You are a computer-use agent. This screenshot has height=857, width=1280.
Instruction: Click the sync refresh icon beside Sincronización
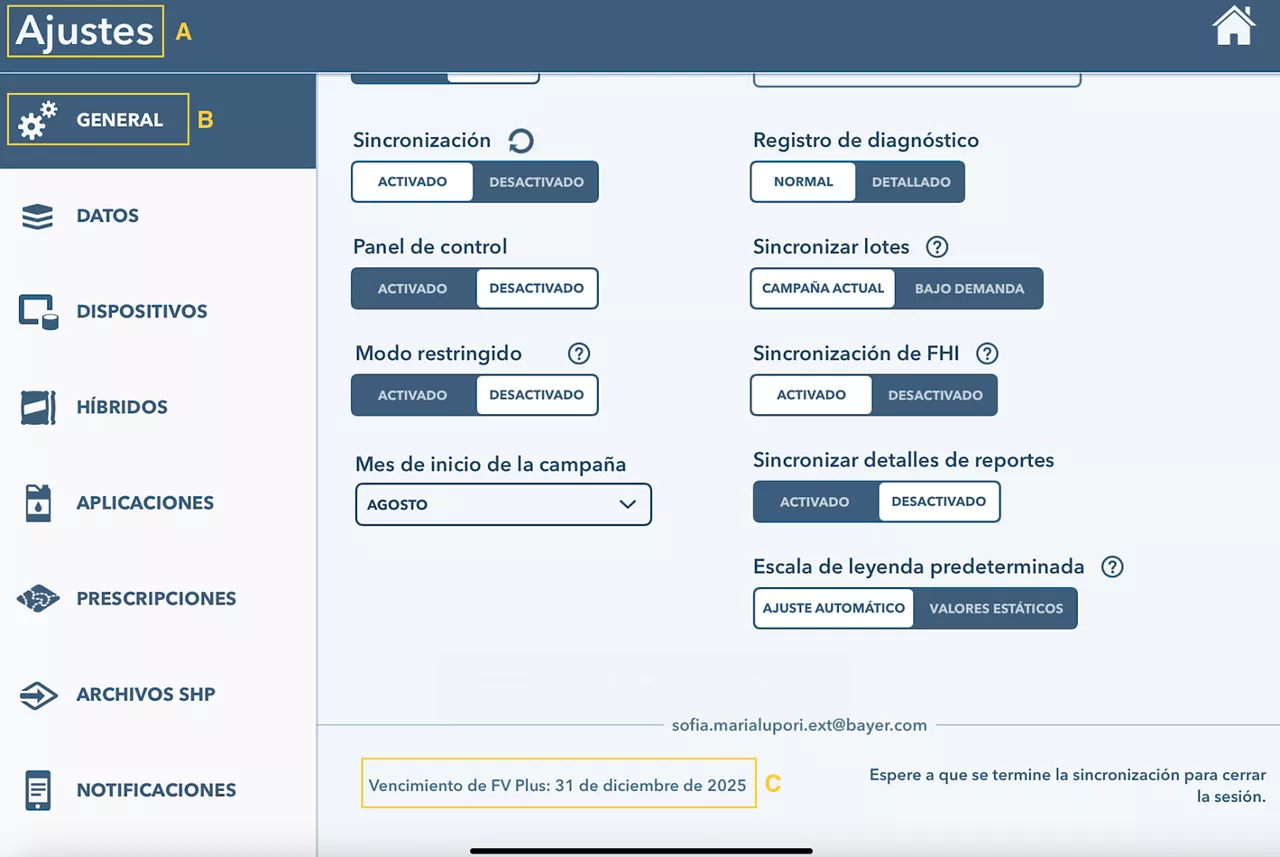520,140
